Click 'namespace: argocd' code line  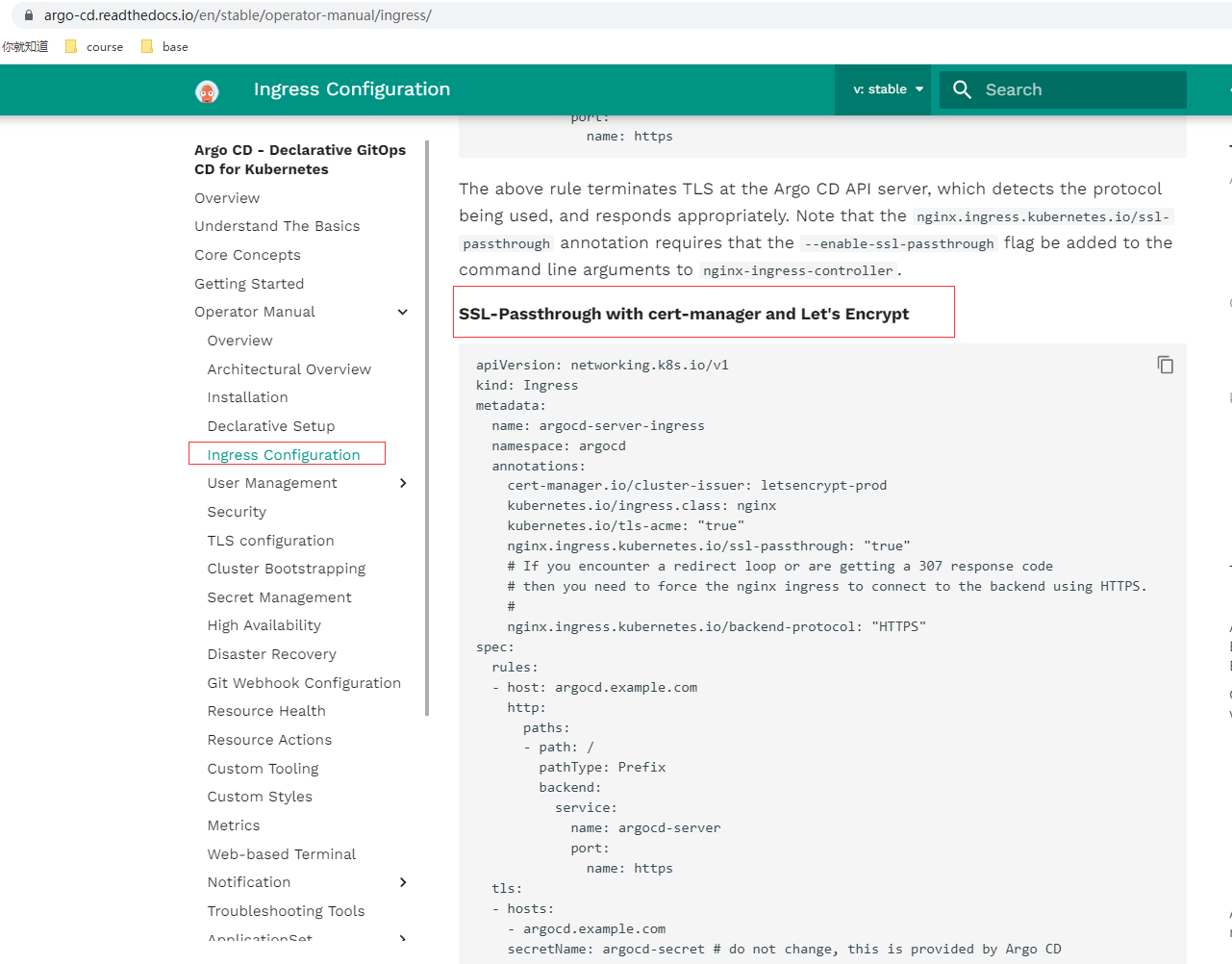tap(559, 445)
